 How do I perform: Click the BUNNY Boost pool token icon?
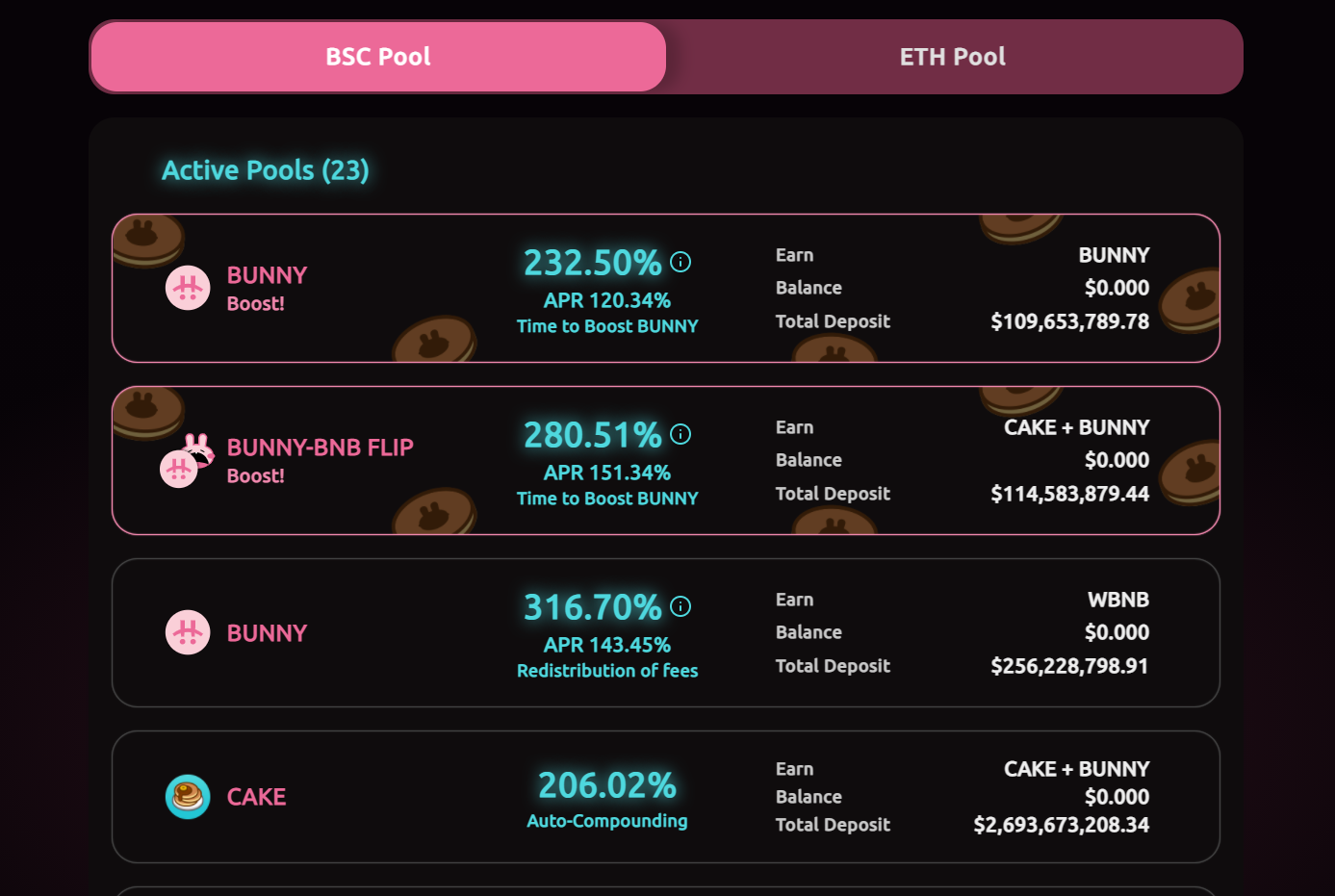tap(188, 288)
